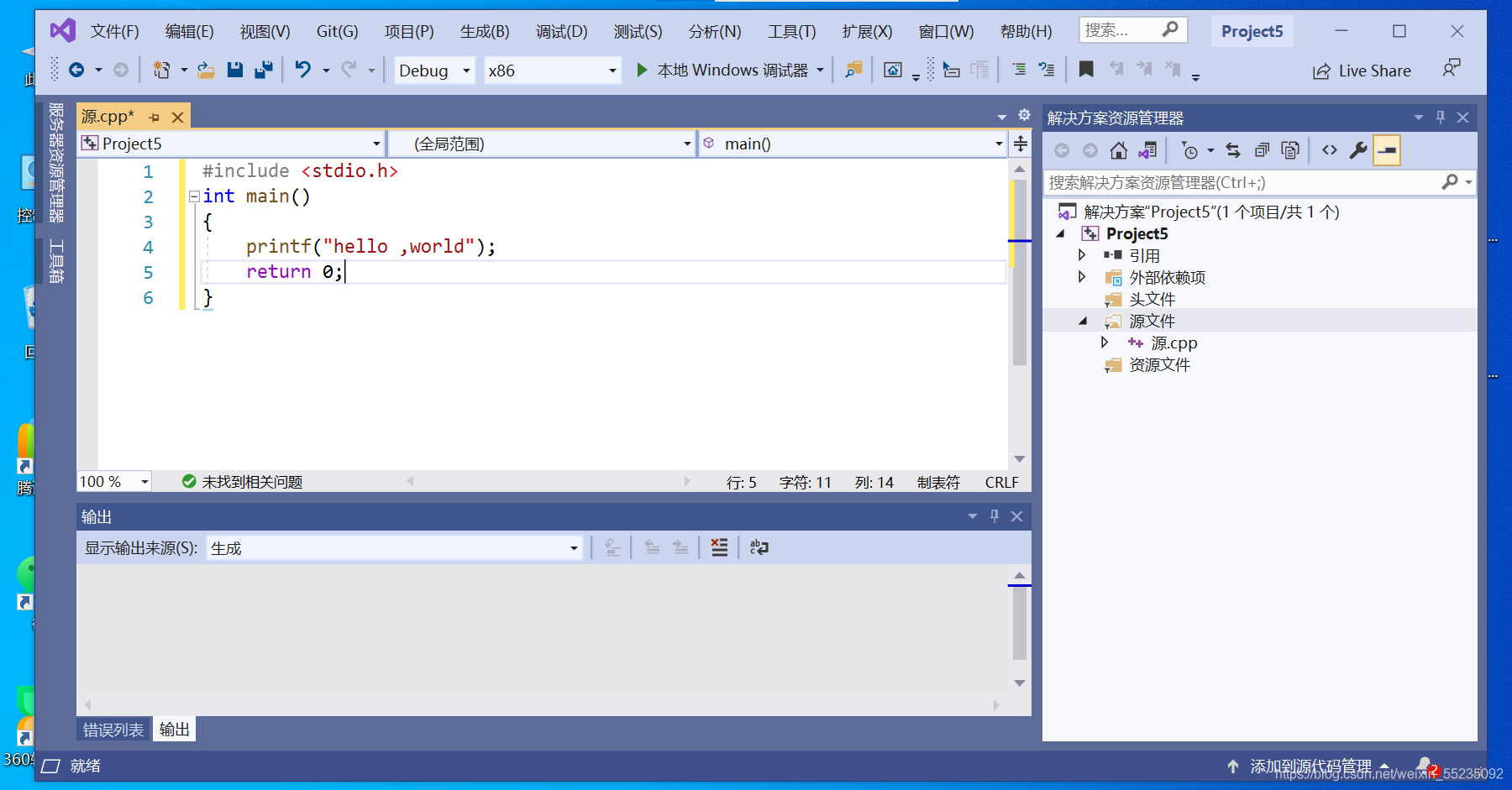1512x790 pixels.
Task: Open the Debug configuration dropdown
Action: coord(435,71)
